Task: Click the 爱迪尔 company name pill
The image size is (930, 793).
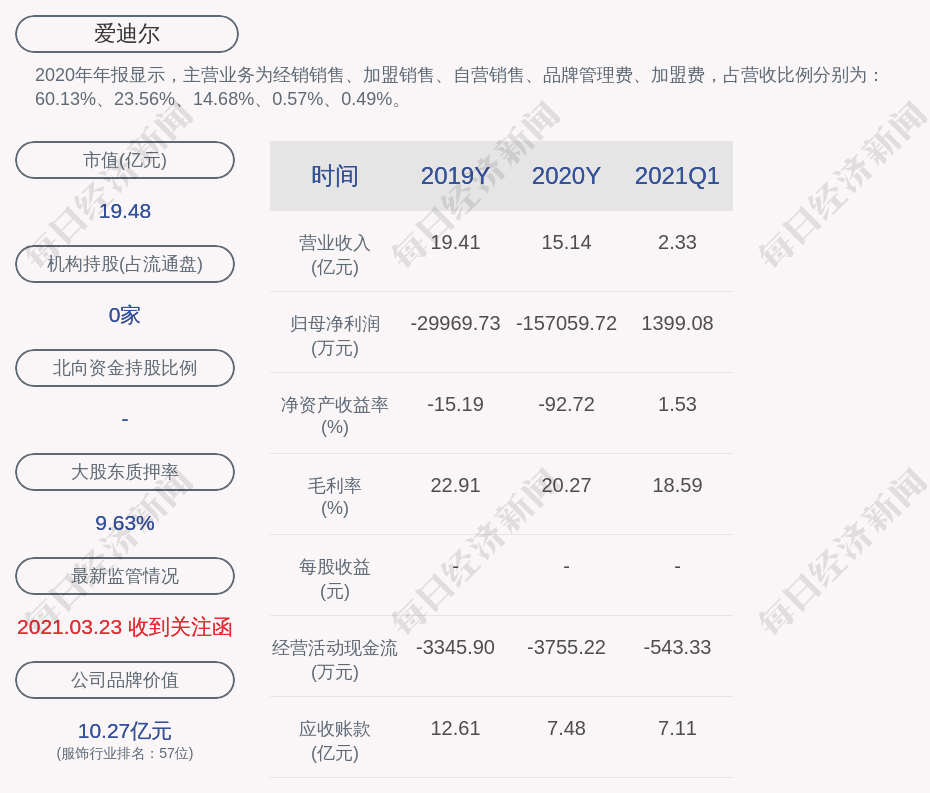Action: coord(127,34)
